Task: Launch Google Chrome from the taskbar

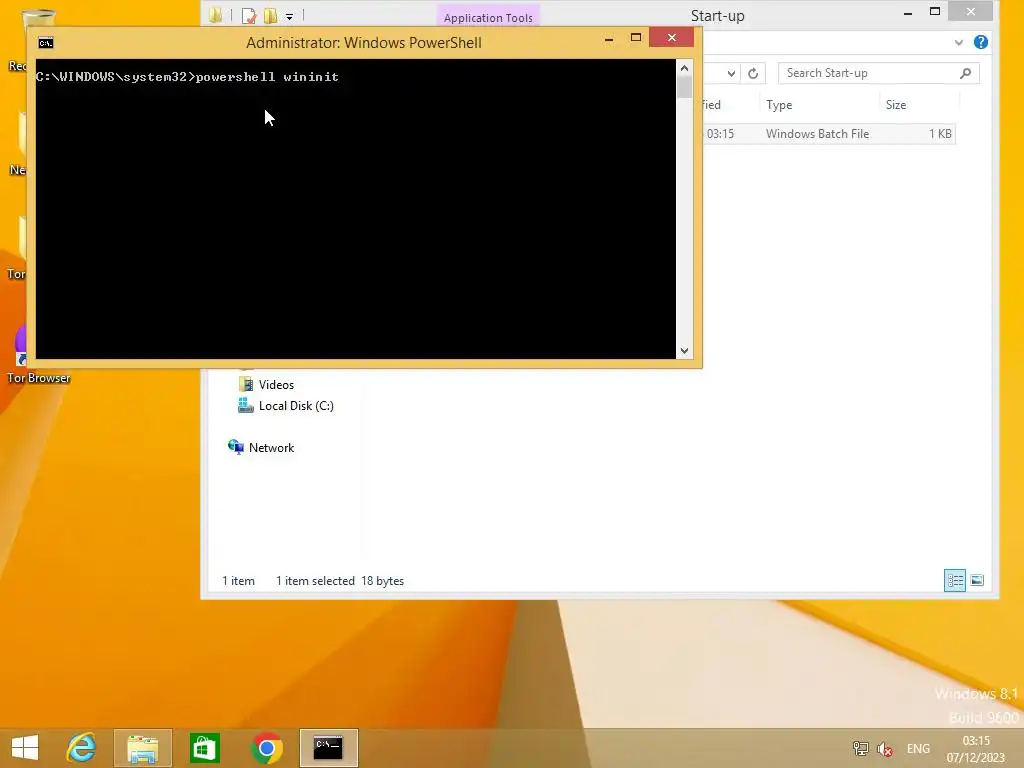Action: click(266, 748)
